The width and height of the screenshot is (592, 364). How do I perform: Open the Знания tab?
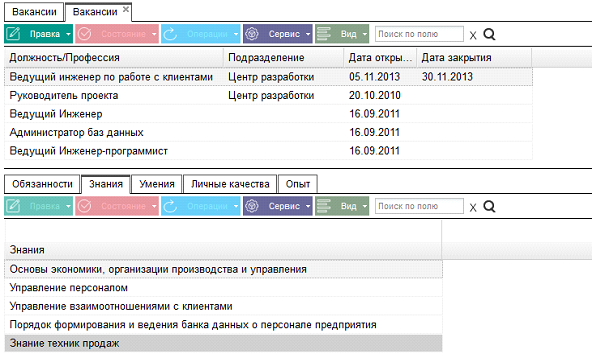(x=106, y=184)
